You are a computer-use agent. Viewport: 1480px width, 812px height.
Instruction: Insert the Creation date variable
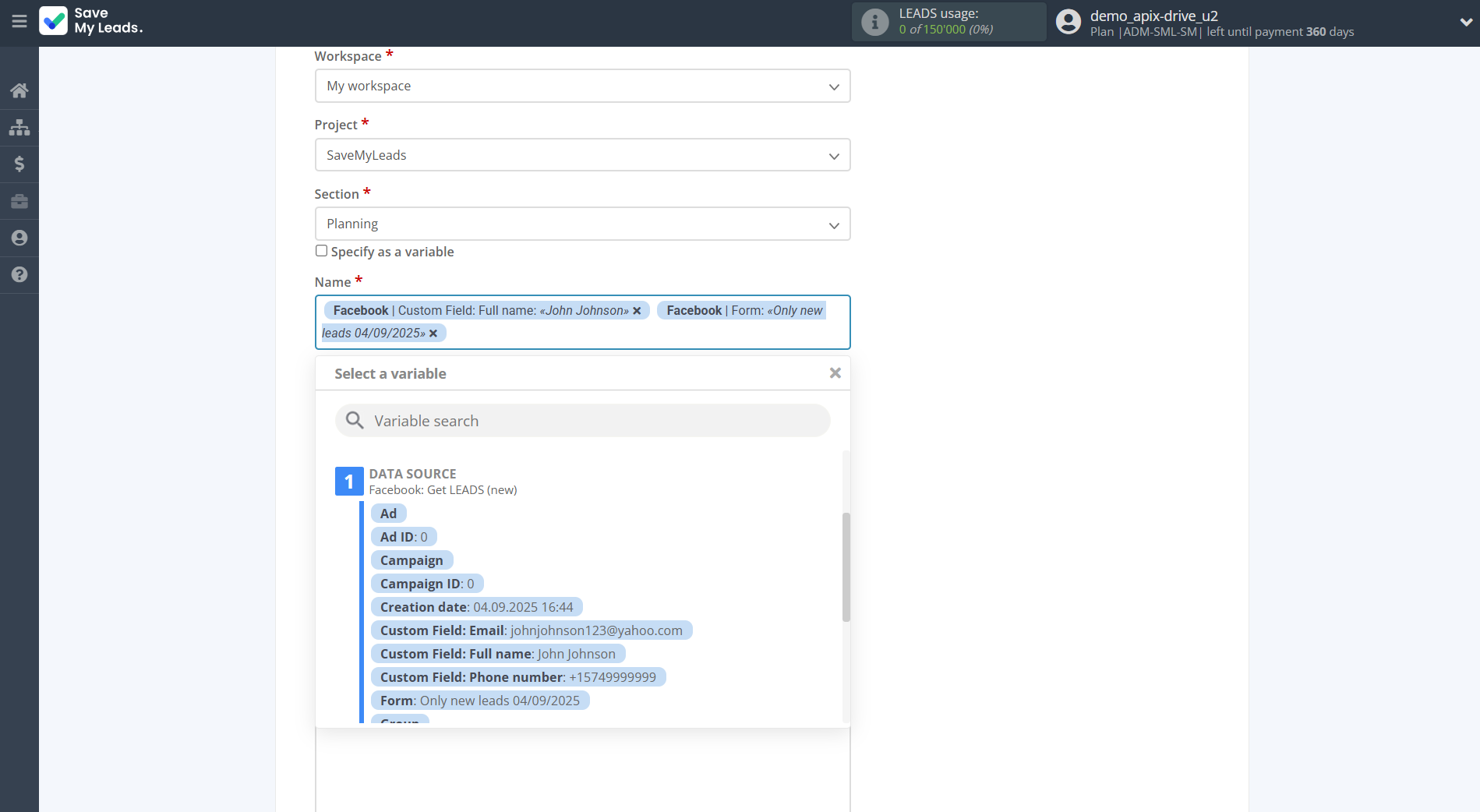476,607
